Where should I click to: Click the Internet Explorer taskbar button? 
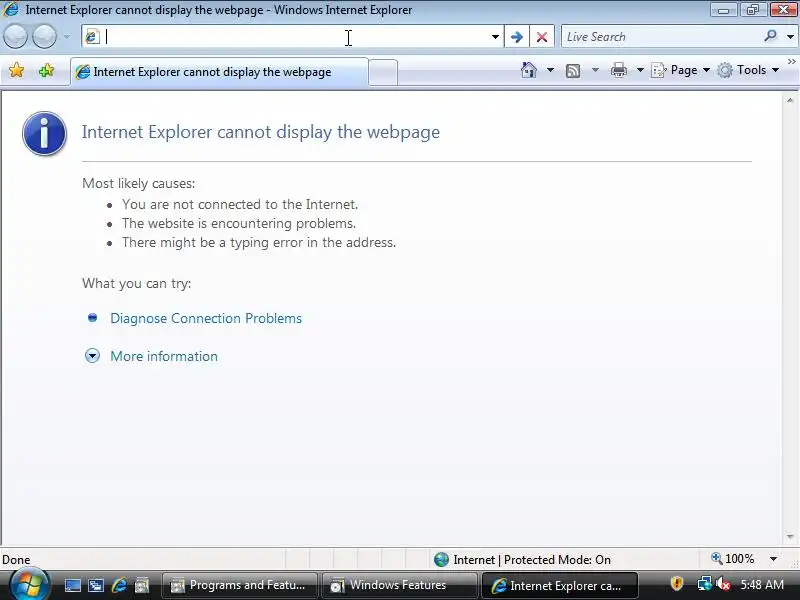[560, 585]
